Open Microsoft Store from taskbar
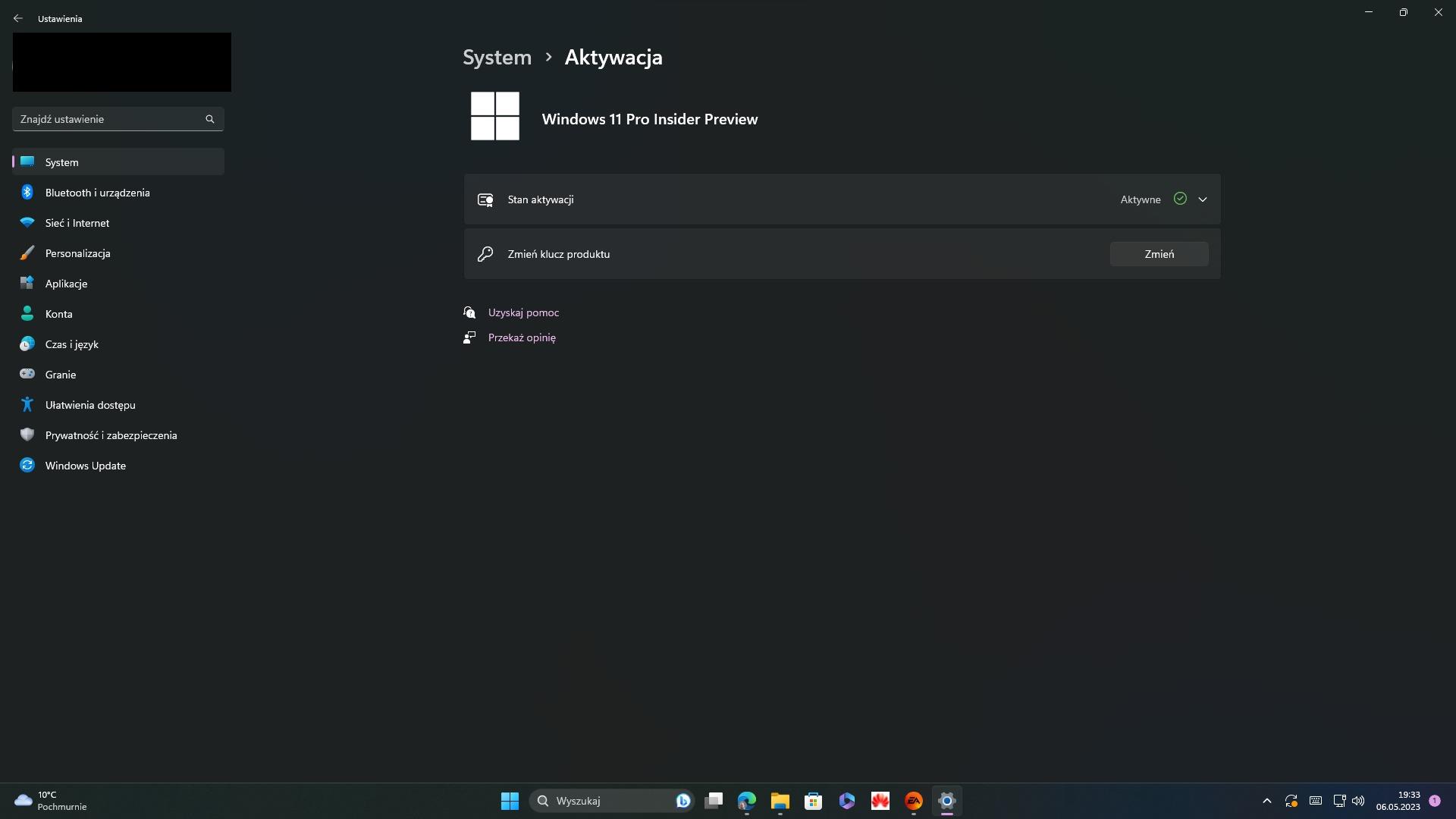Screen dimensions: 1456x819 tap(814, 801)
